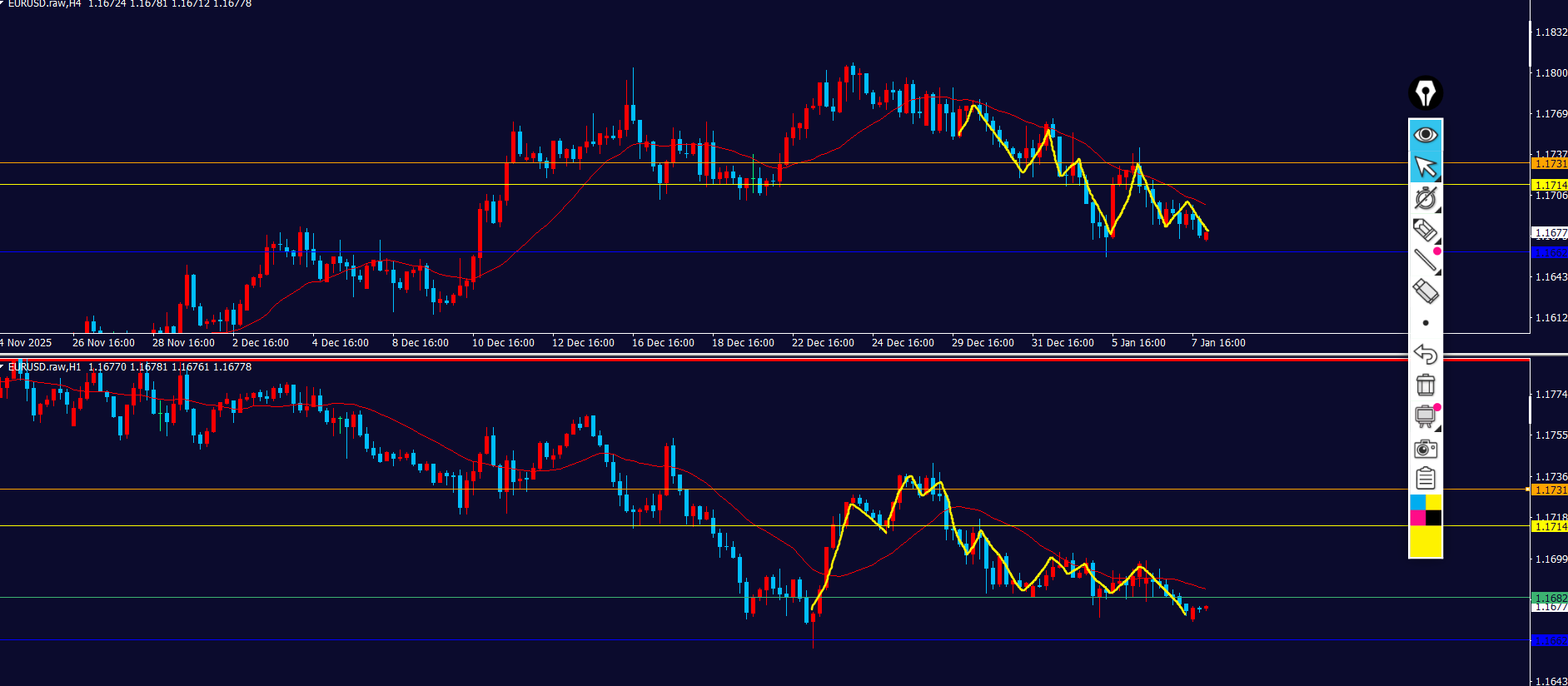Click the trash can clear icon
1568x686 pixels.
pos(1425,385)
